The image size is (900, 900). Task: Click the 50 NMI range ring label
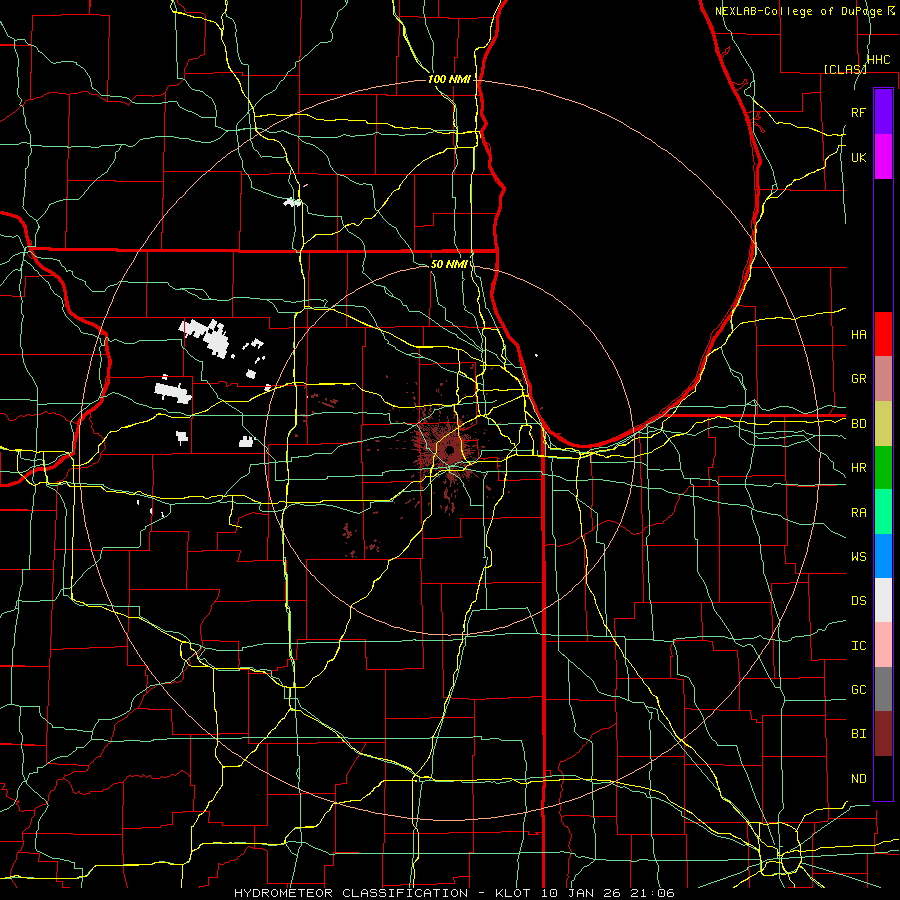click(x=449, y=264)
